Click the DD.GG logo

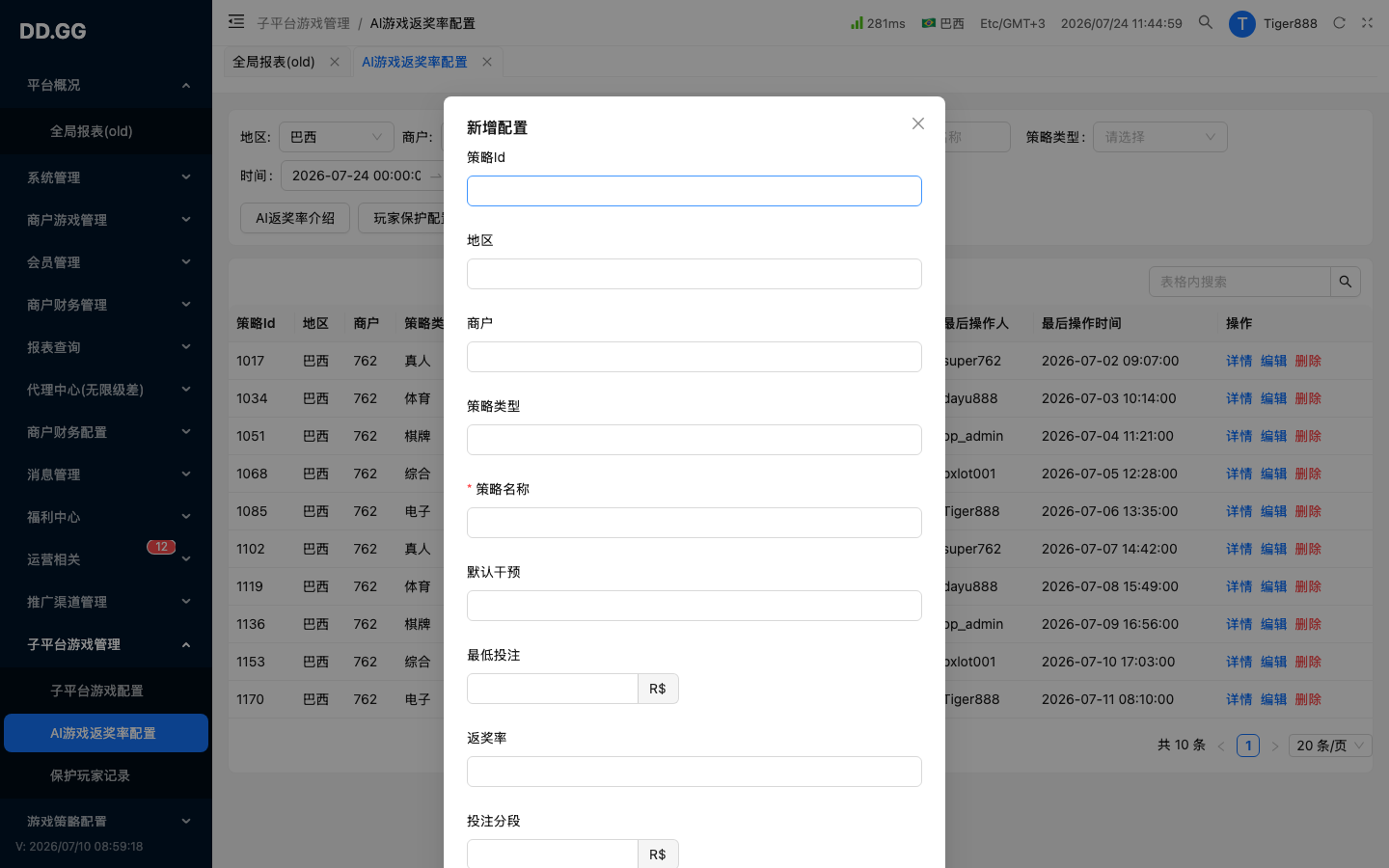(53, 31)
